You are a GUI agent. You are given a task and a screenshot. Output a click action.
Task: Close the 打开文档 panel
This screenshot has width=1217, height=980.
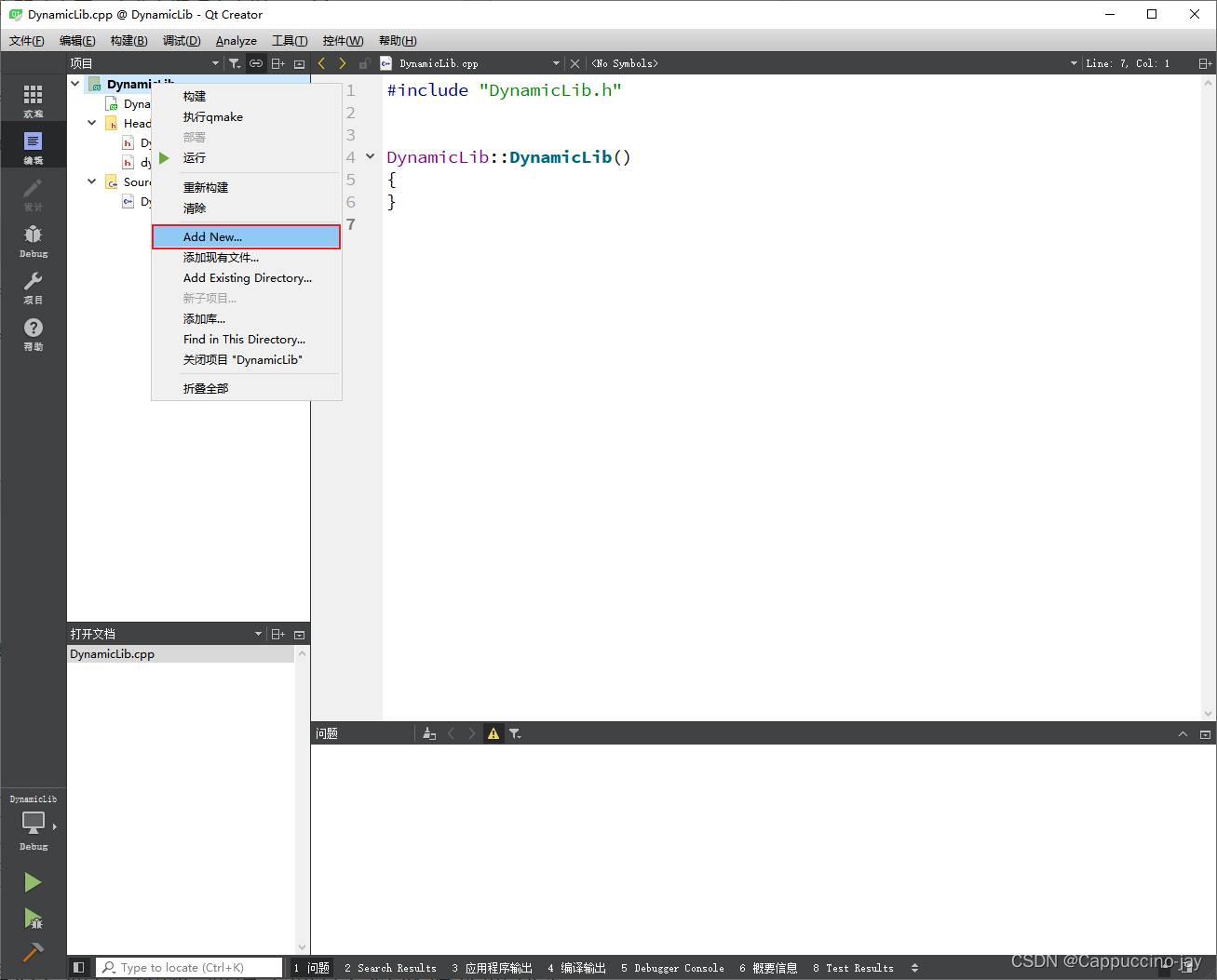point(299,634)
